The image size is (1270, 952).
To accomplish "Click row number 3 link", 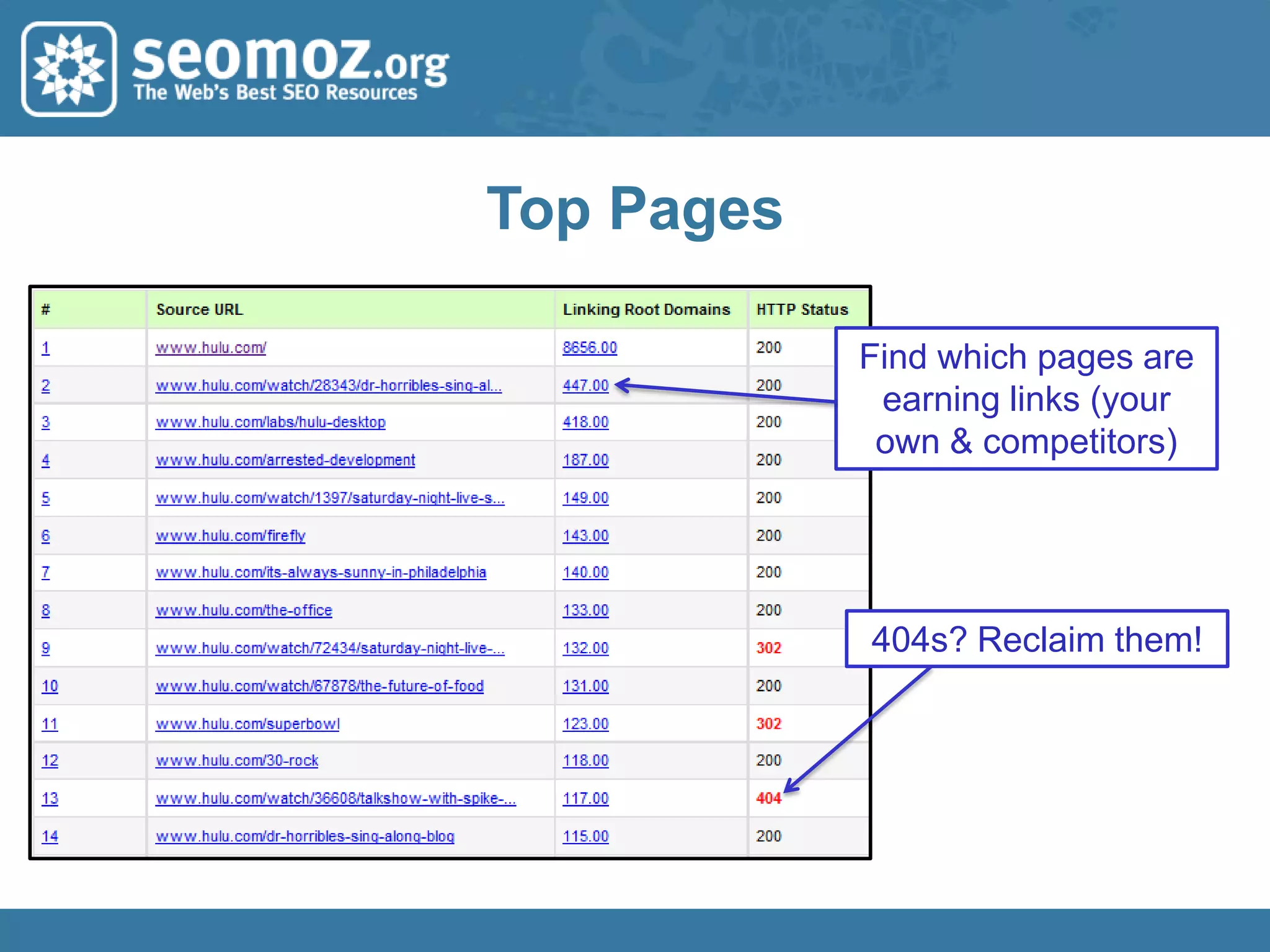I will pyautogui.click(x=45, y=422).
